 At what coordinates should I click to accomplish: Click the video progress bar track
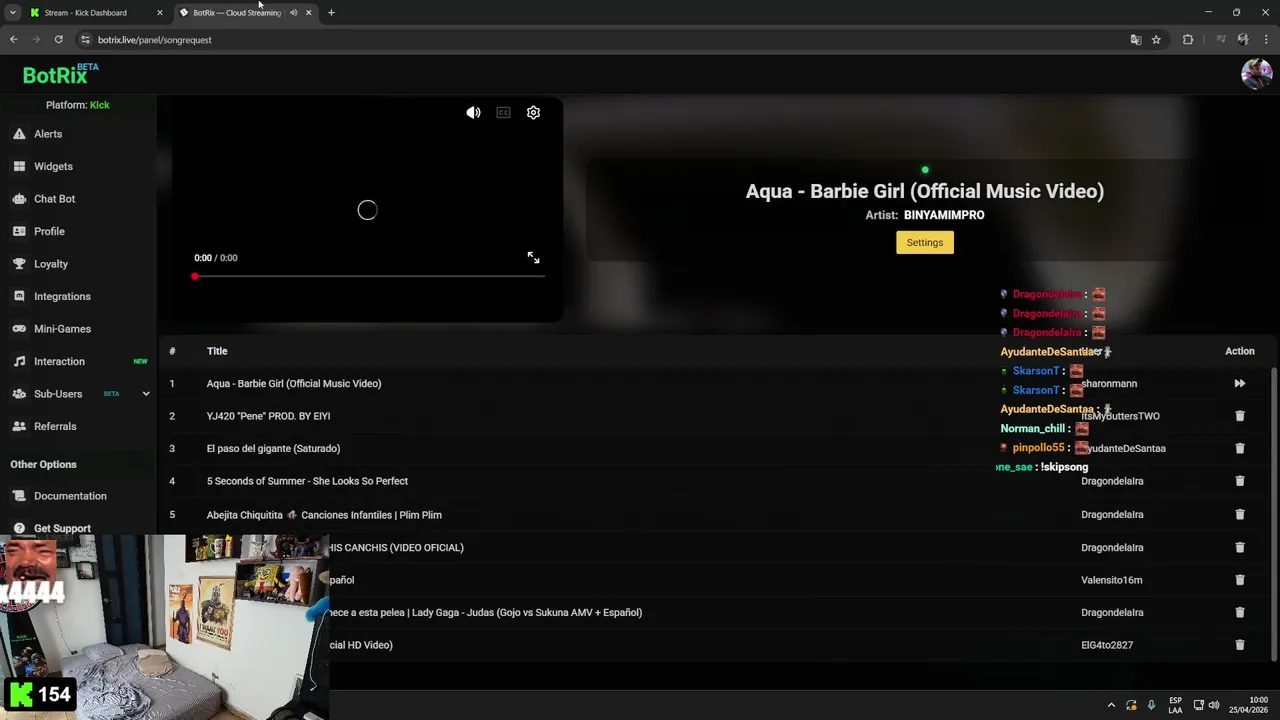coord(369,276)
